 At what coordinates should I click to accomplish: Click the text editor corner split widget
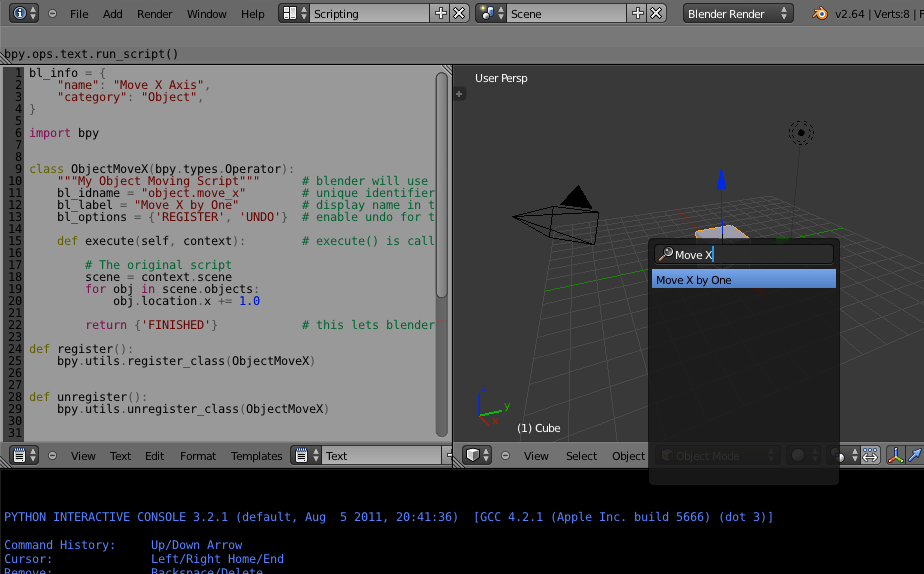point(447,70)
